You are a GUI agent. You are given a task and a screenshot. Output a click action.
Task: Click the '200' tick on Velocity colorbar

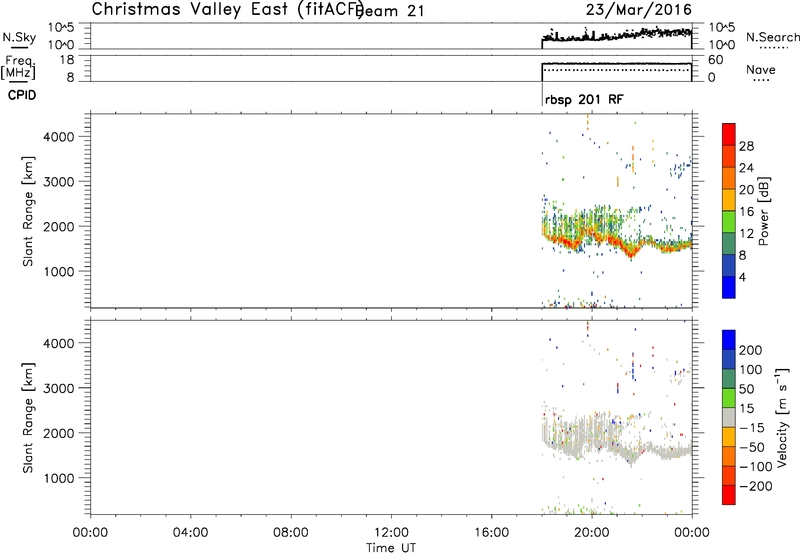[x=751, y=350]
